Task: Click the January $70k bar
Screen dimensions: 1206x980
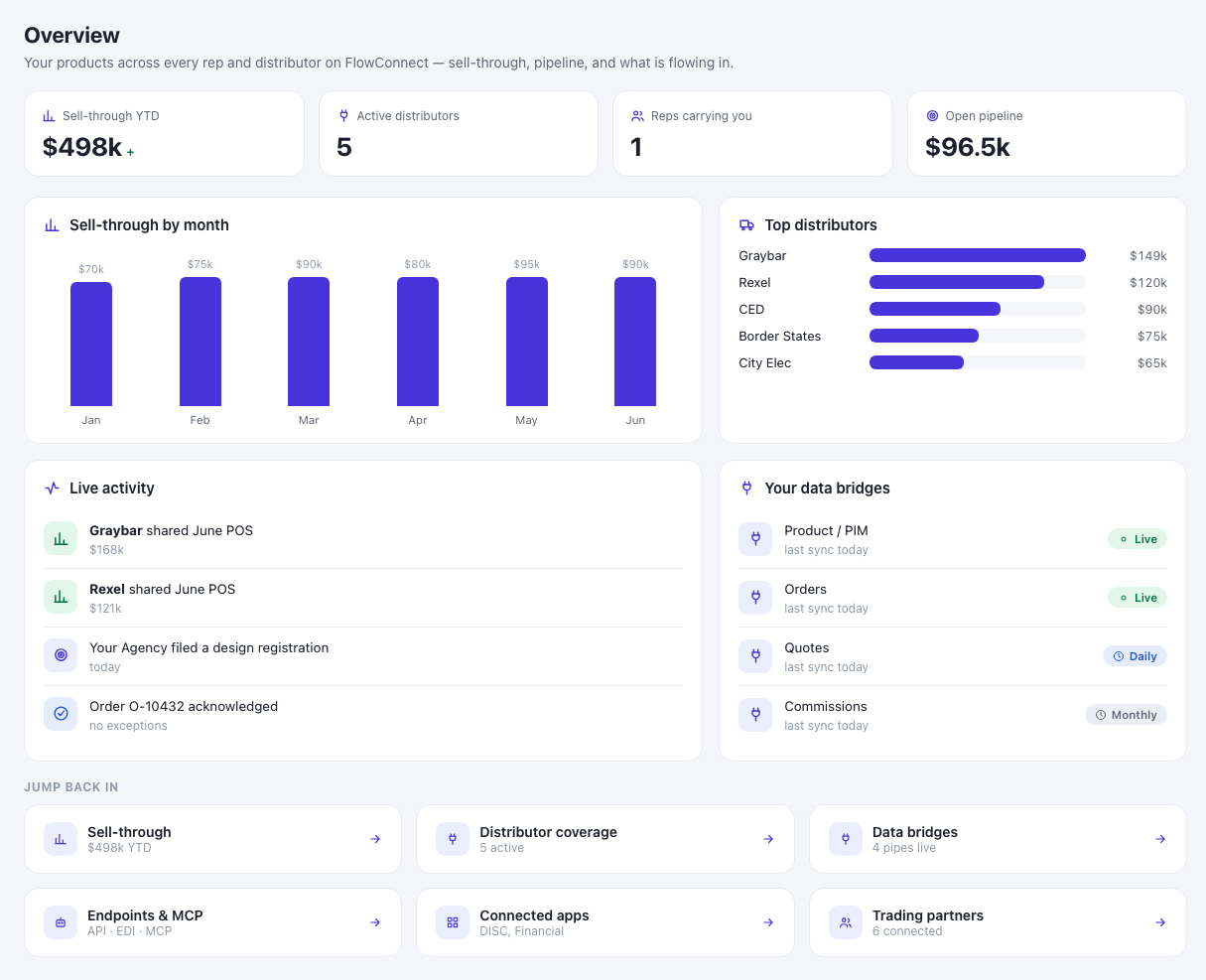Action: (91, 344)
